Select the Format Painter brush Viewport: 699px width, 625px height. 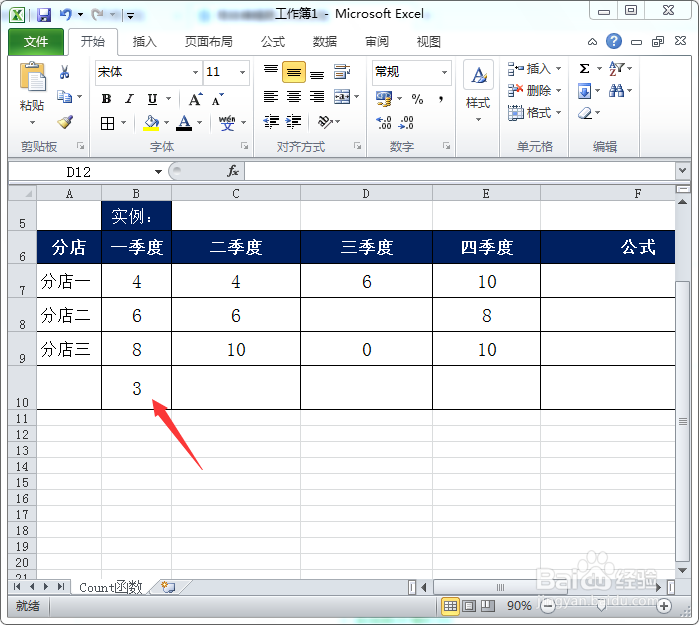pyautogui.click(x=66, y=121)
